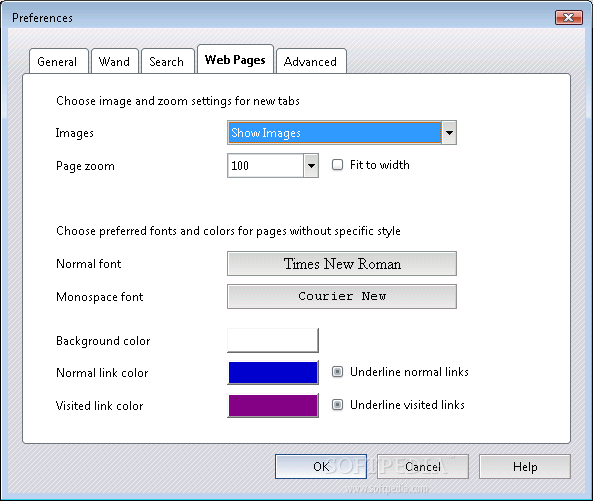Enable Fit to width checkbox
The image size is (593, 501).
point(337,165)
